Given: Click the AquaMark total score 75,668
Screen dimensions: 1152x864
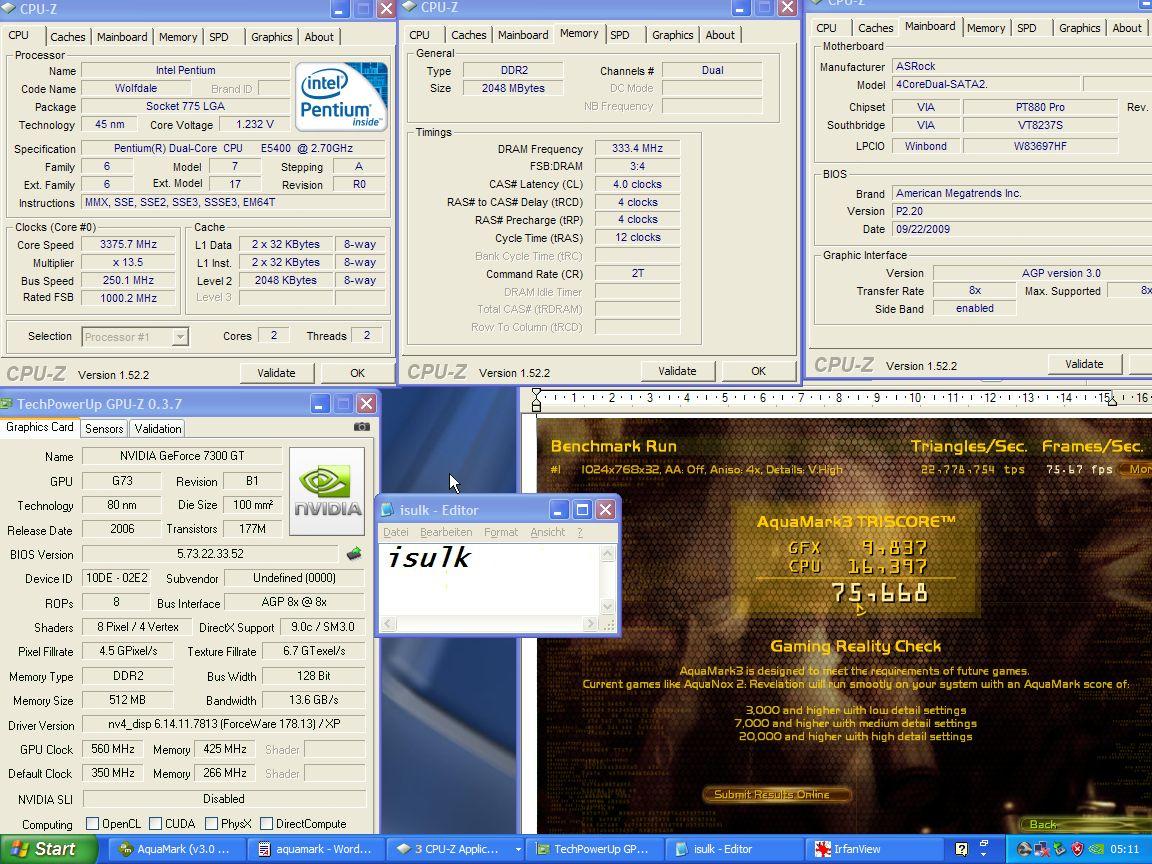Looking at the screenshot, I should click(880, 592).
